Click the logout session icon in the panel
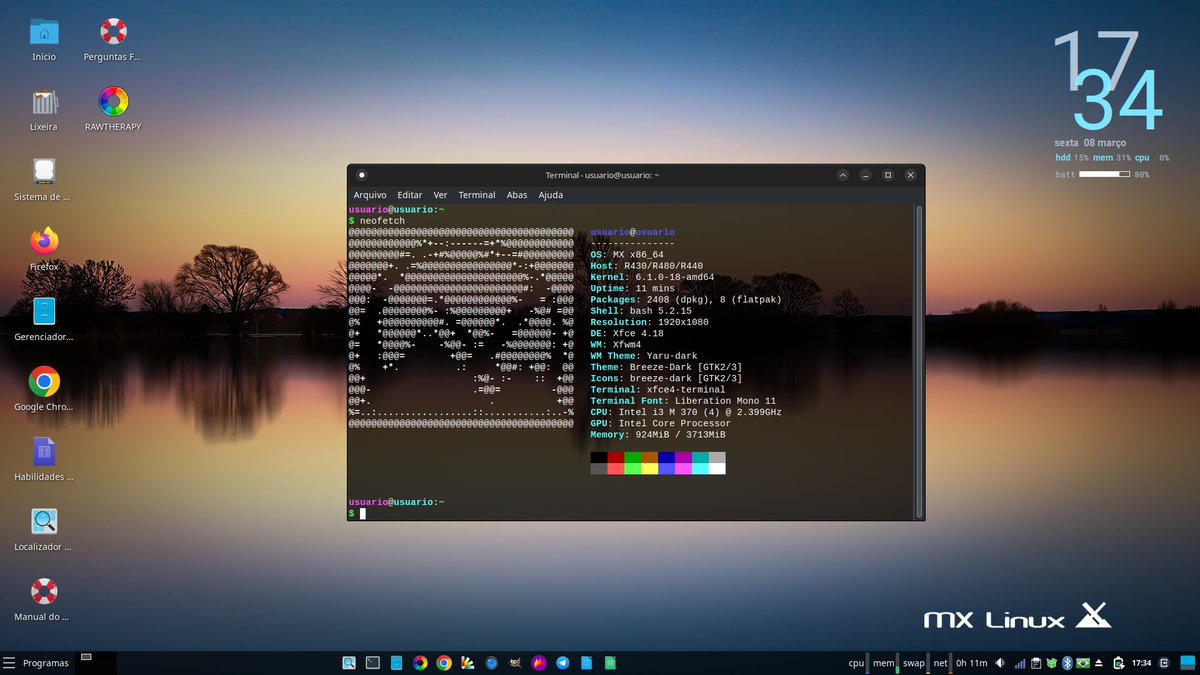The width and height of the screenshot is (1200, 675). pyautogui.click(x=1164, y=663)
